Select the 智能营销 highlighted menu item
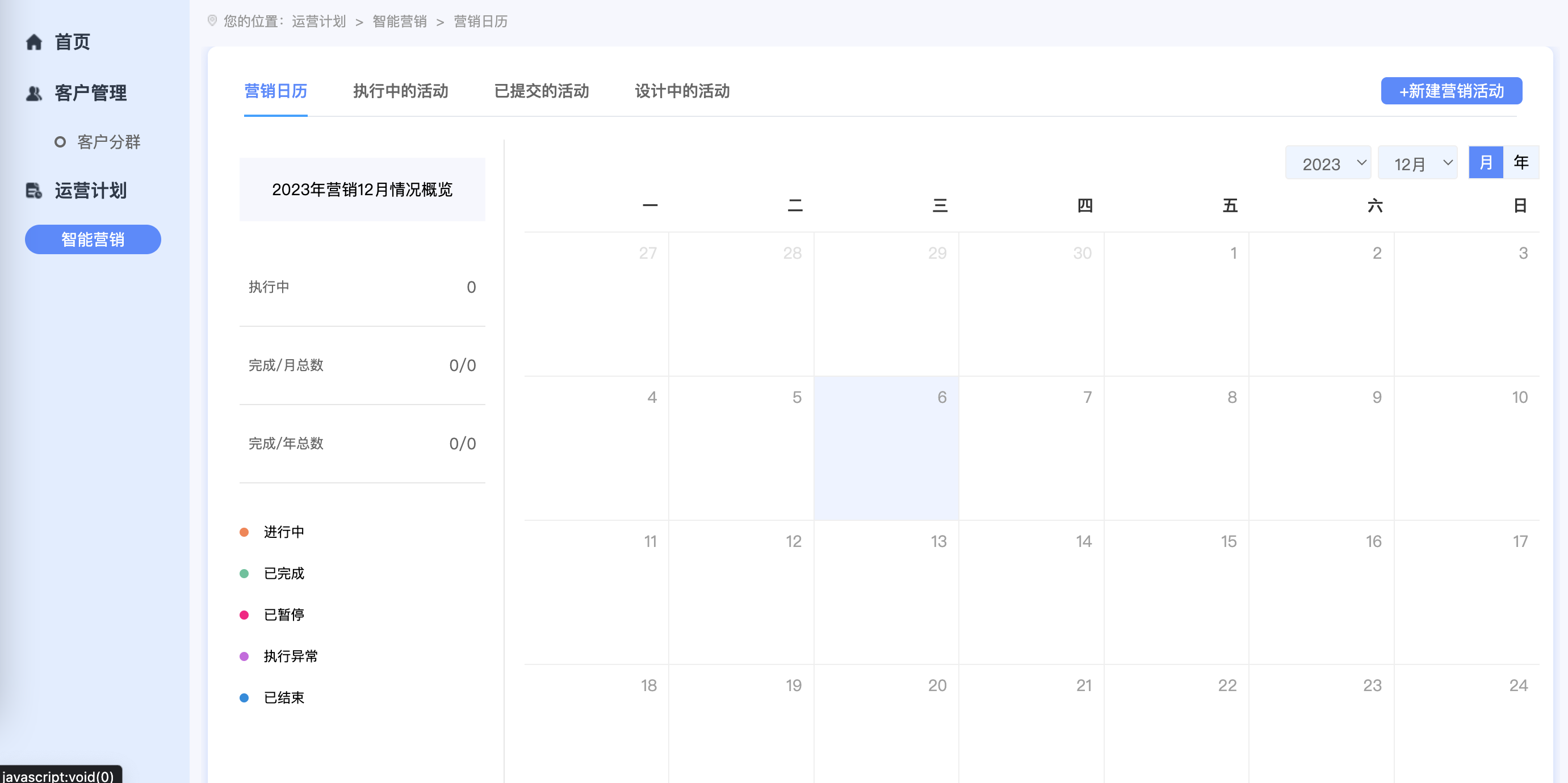The height and width of the screenshot is (783, 1568). (93, 239)
